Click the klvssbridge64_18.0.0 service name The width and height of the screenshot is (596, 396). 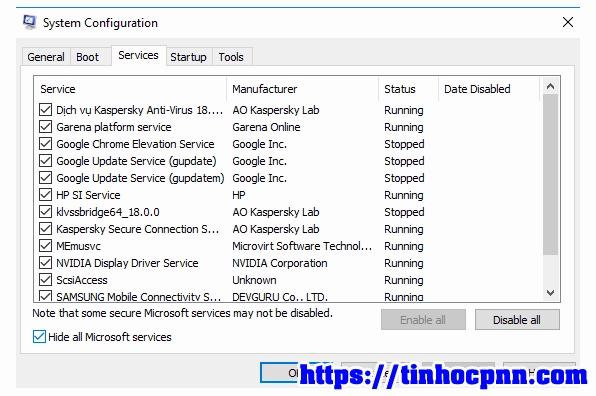[x=108, y=212]
